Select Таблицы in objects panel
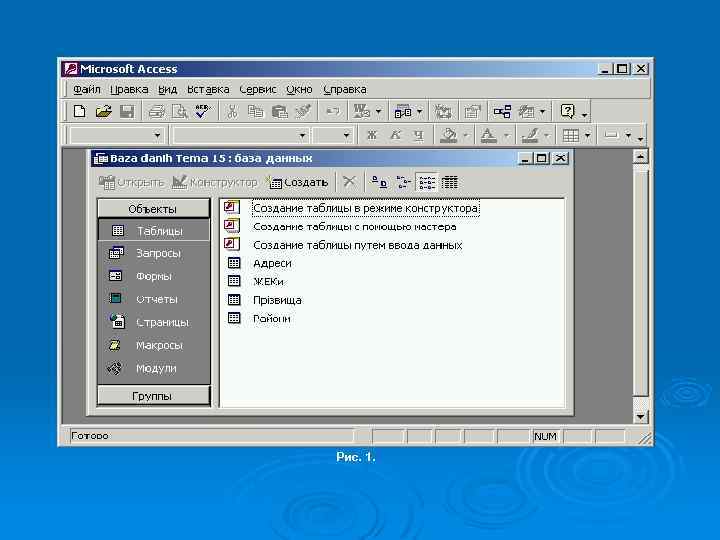Screen dimensions: 720x540 pos(153,231)
